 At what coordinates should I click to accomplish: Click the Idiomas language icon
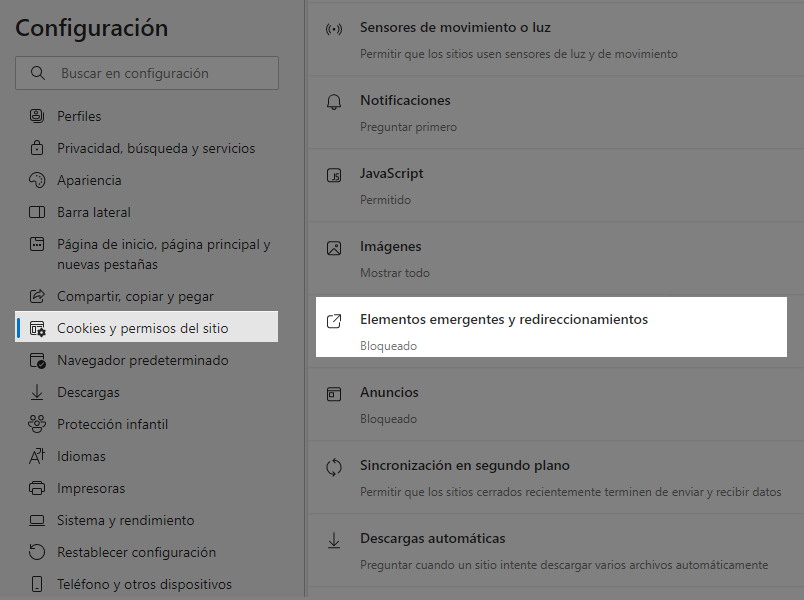(37, 456)
